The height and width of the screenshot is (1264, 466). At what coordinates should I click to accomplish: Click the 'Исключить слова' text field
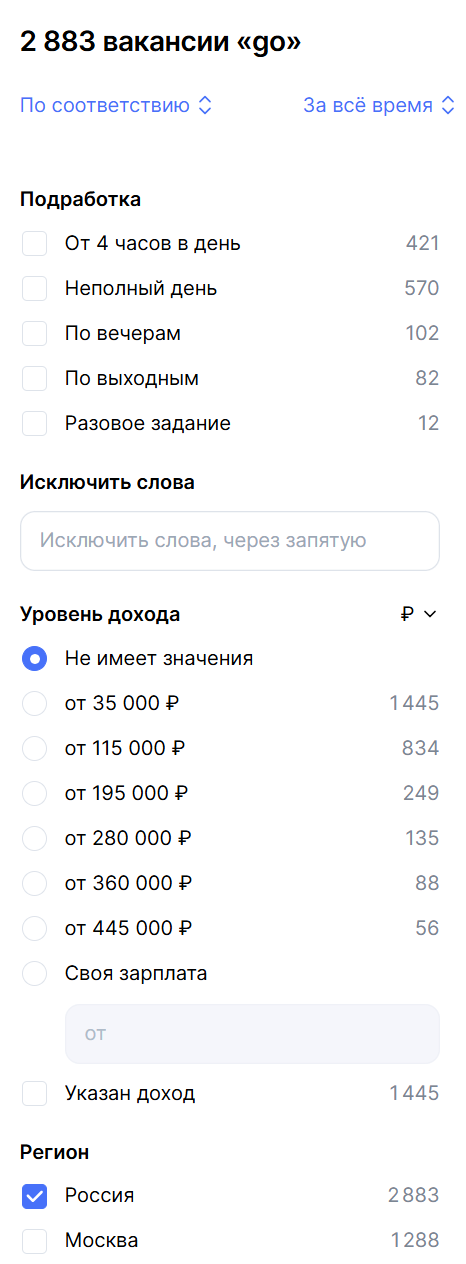coord(230,541)
